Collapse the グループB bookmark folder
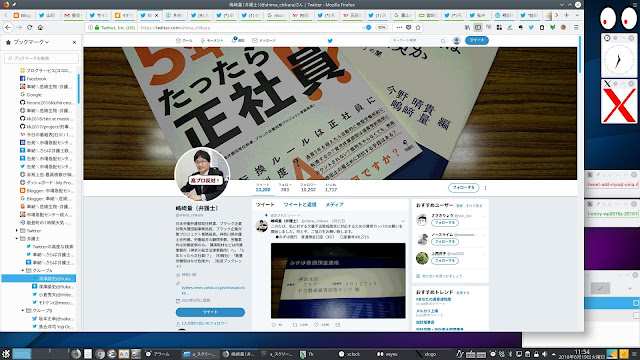Image resolution: width=640 pixels, height=360 pixels. click(x=23, y=310)
